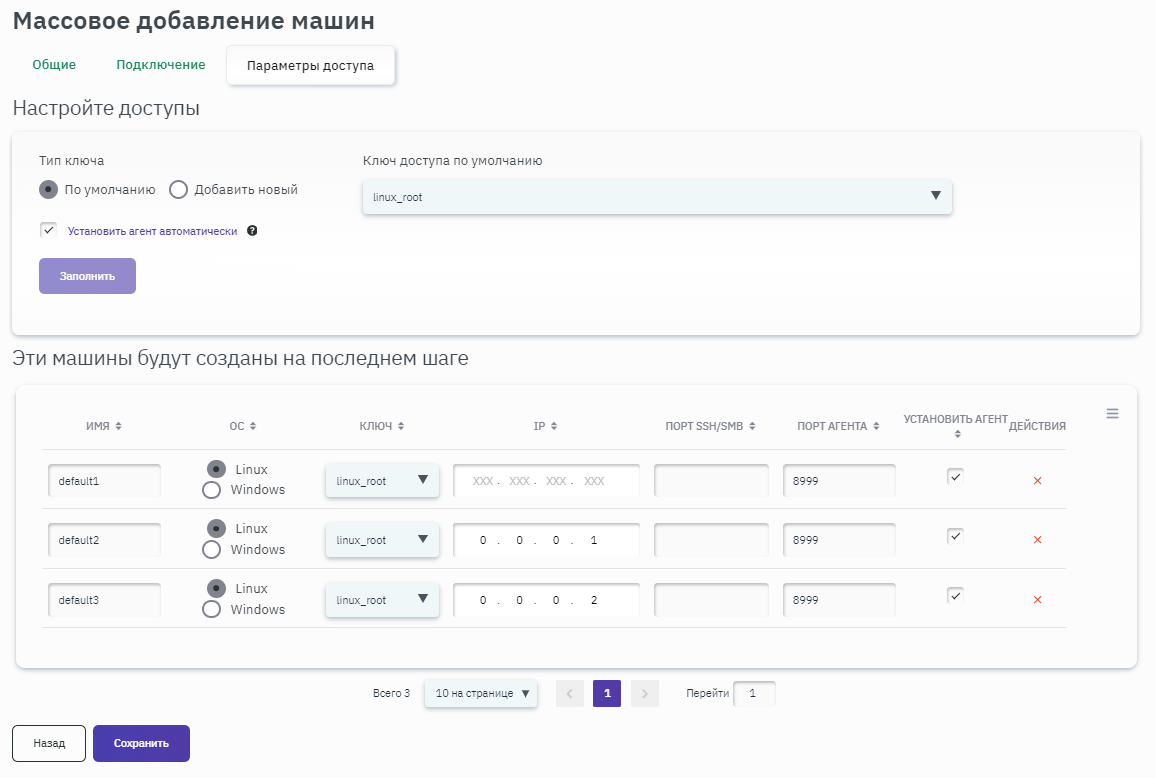Select the Добавить новый key type

click(x=179, y=190)
